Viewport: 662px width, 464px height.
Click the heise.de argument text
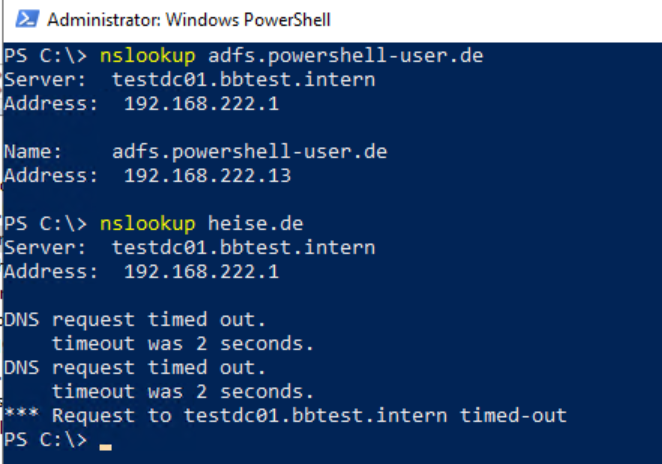tap(255, 223)
